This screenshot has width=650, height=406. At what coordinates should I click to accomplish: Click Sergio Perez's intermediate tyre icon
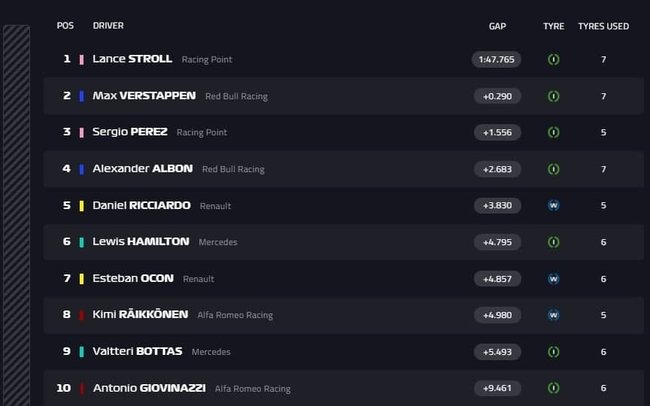click(x=553, y=132)
